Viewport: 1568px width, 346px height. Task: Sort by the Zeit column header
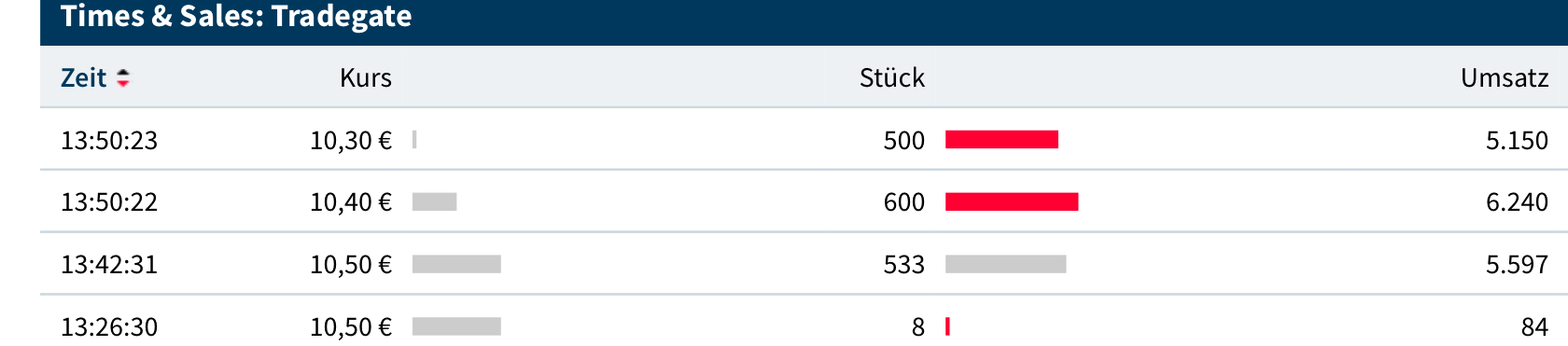(84, 77)
